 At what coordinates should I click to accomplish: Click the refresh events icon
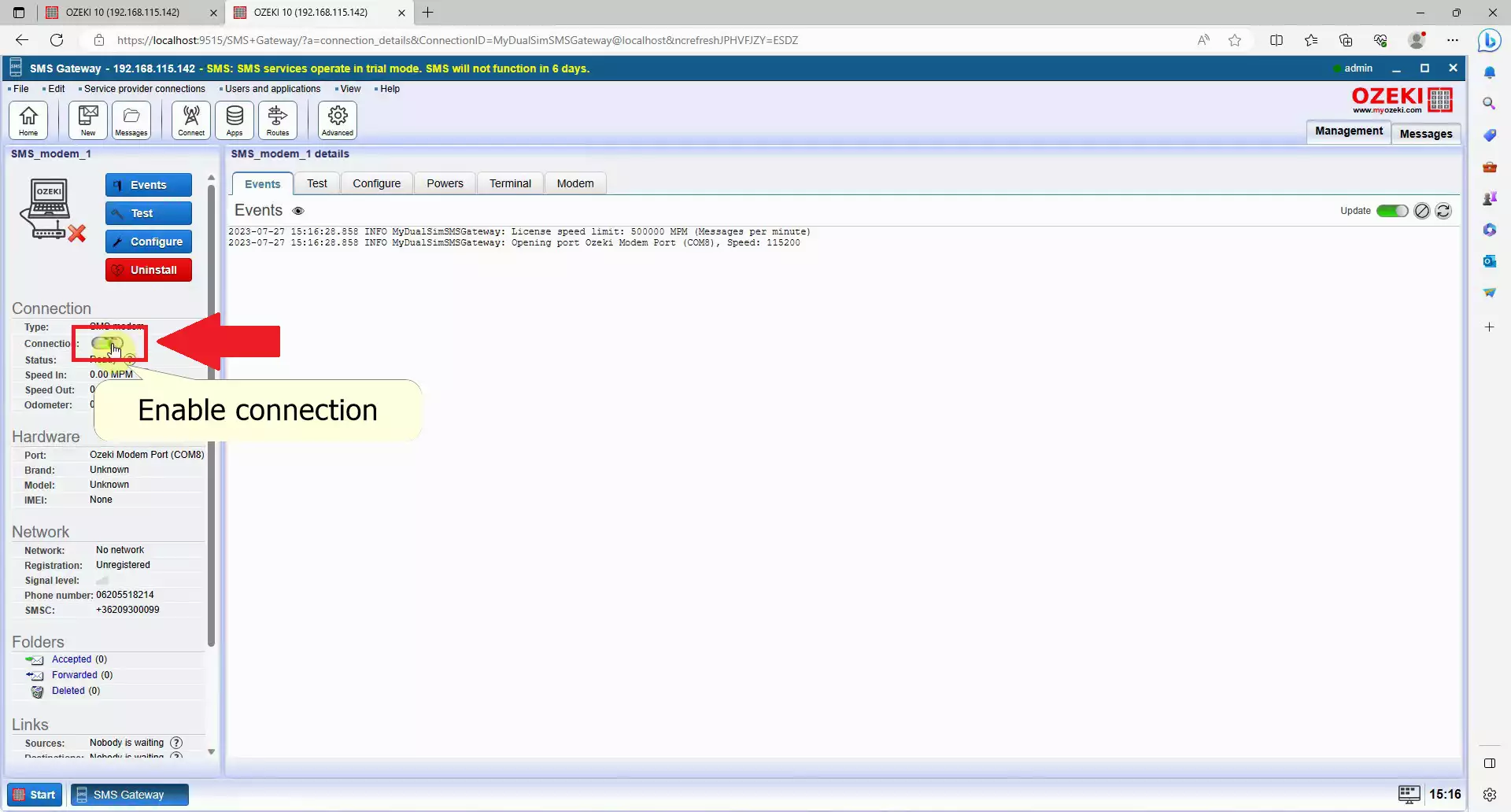pos(1443,211)
